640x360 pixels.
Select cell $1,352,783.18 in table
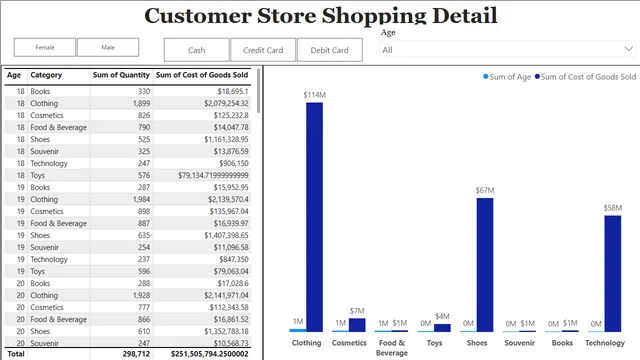(226, 331)
